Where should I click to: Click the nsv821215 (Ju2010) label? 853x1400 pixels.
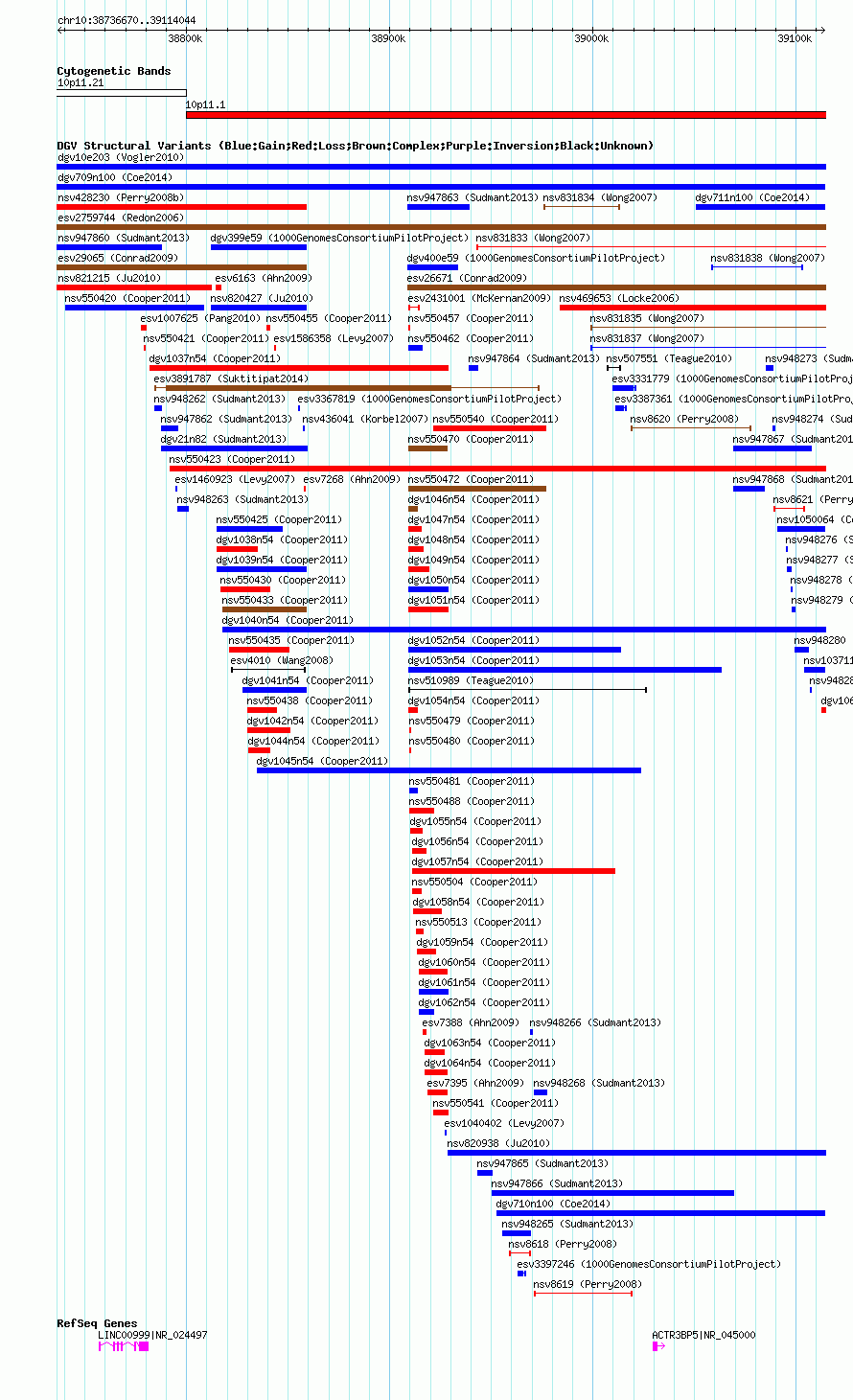pyautogui.click(x=109, y=278)
